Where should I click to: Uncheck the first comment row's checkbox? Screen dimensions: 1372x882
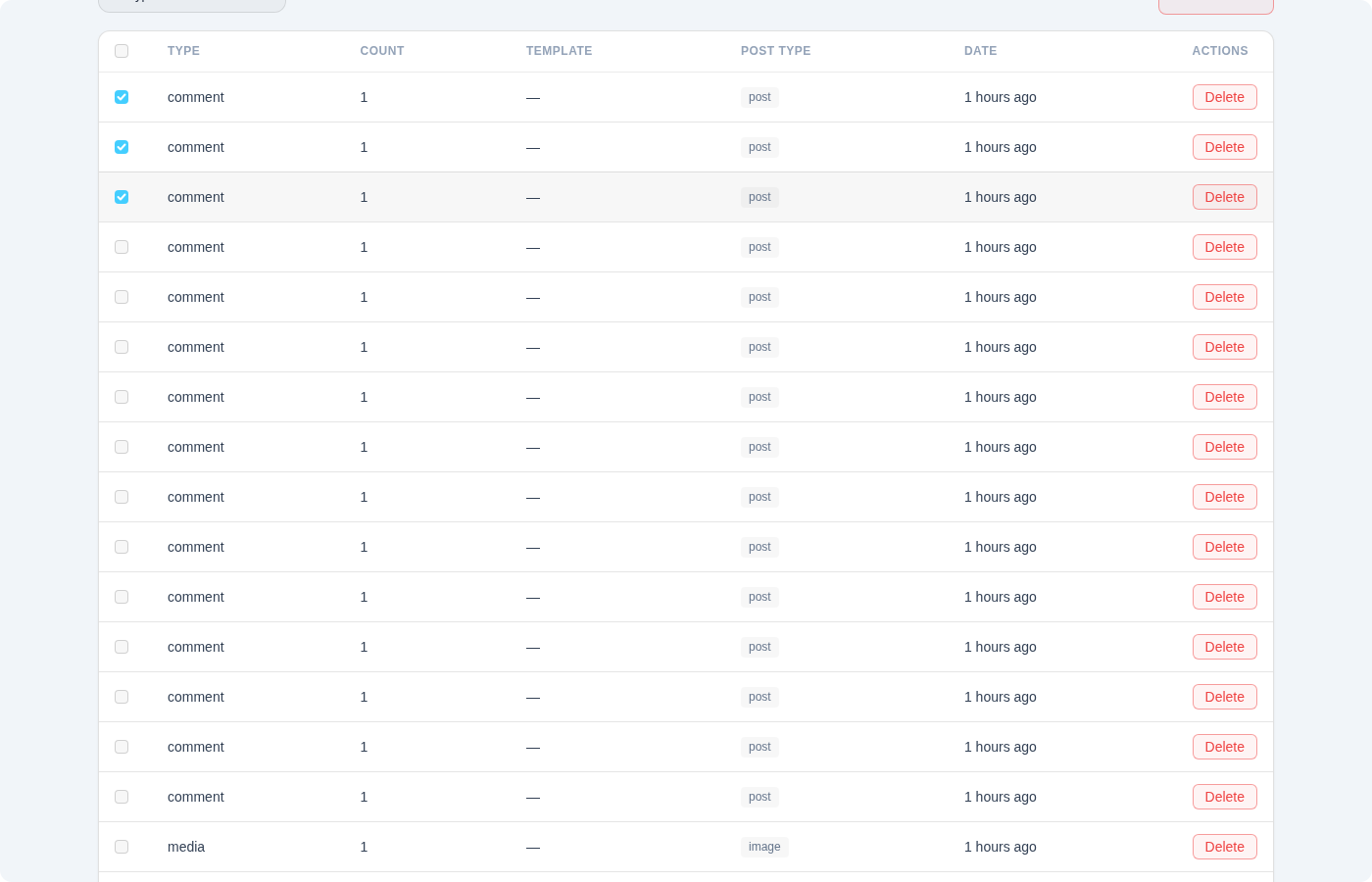pos(122,97)
